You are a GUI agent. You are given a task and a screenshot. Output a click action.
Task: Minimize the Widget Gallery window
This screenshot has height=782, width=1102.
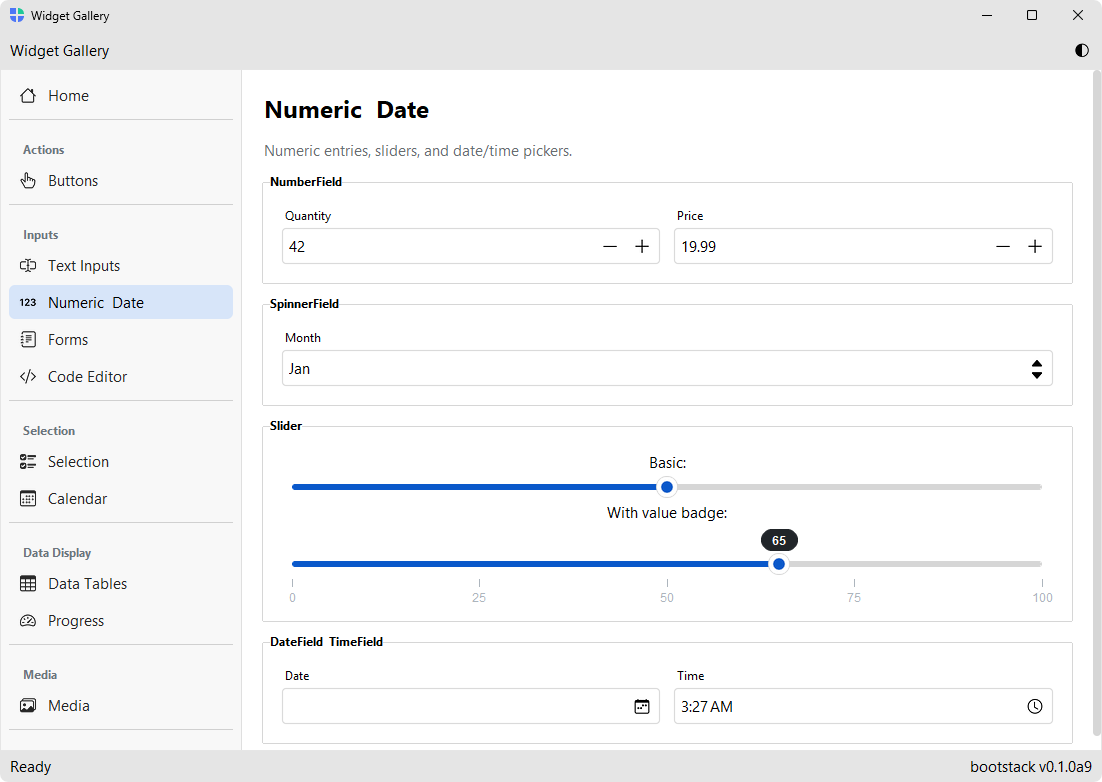click(987, 15)
